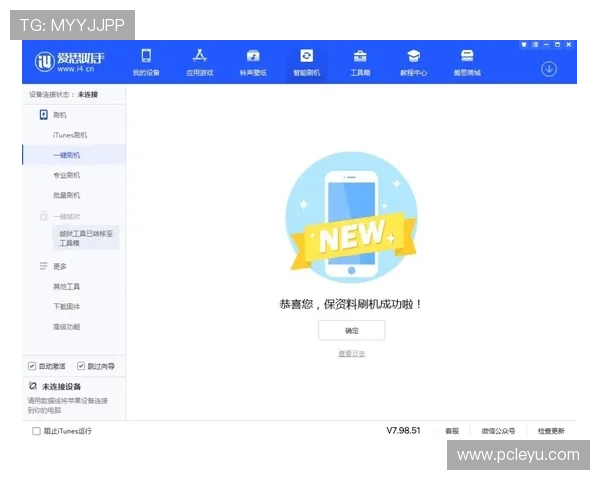Open 高级功能 in the sidebar
Screen dimensions: 600x480
coord(67,327)
